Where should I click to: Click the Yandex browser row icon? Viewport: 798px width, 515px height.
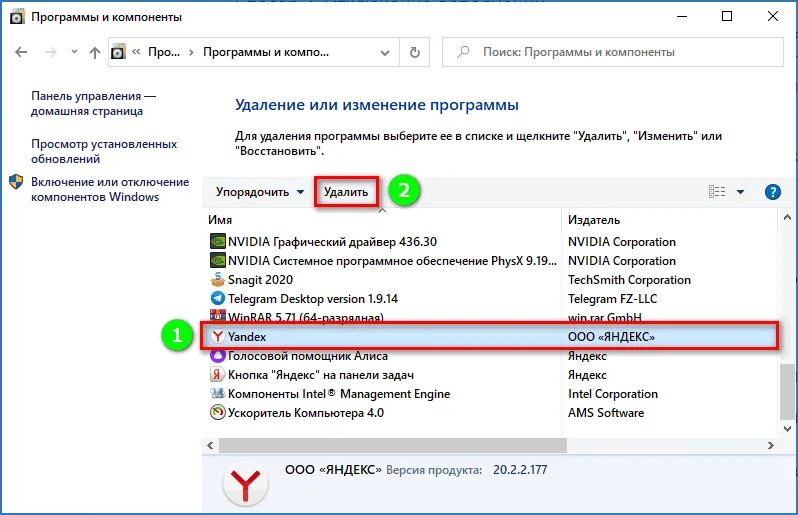click(x=218, y=336)
